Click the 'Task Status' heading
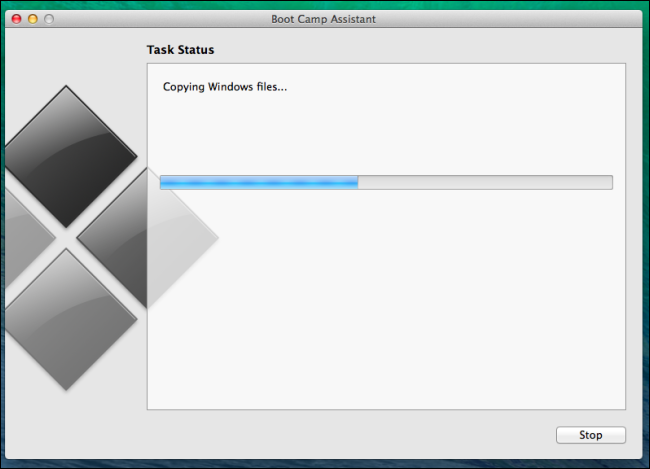 click(x=180, y=50)
